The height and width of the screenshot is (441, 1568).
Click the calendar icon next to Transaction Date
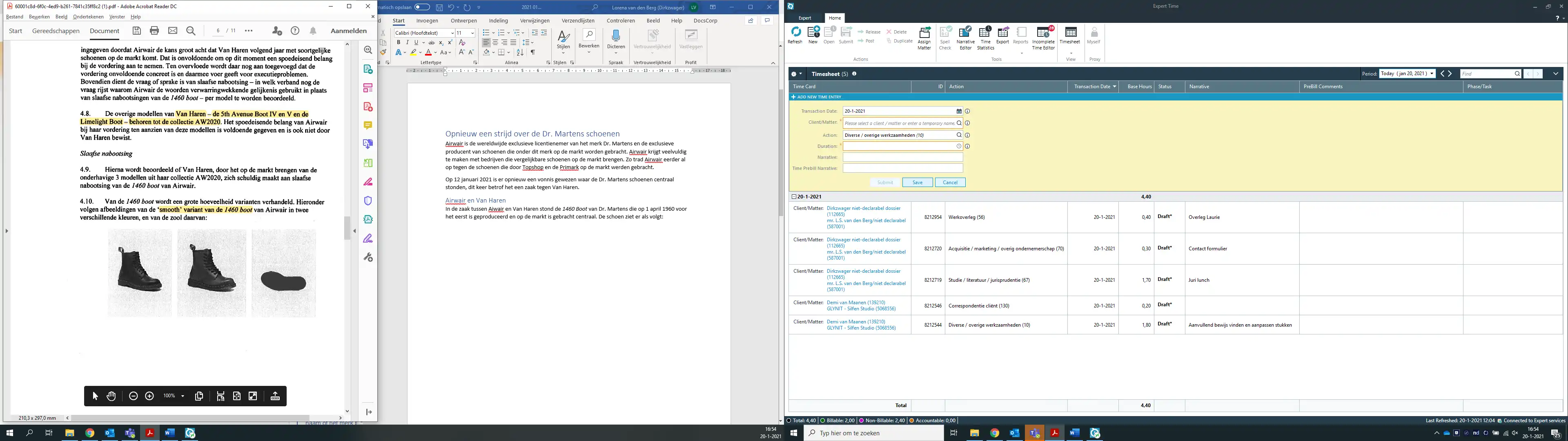tap(959, 111)
